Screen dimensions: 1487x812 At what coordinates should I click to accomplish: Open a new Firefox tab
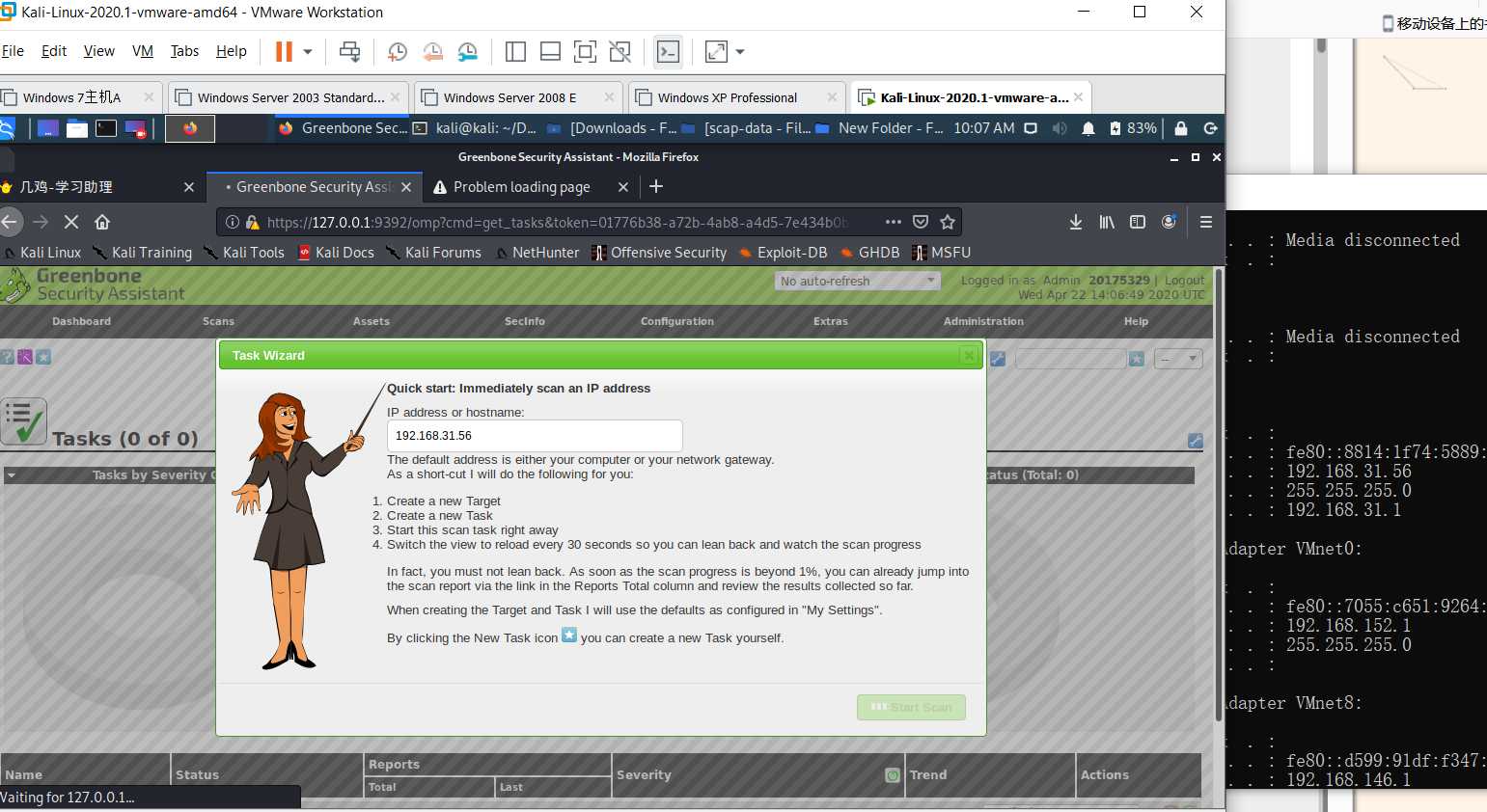point(656,186)
